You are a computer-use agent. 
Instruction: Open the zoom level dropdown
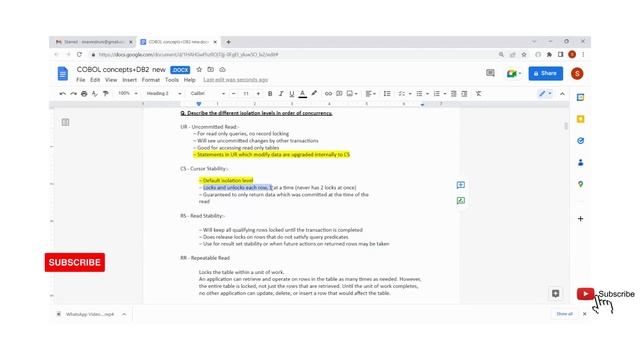[127, 93]
